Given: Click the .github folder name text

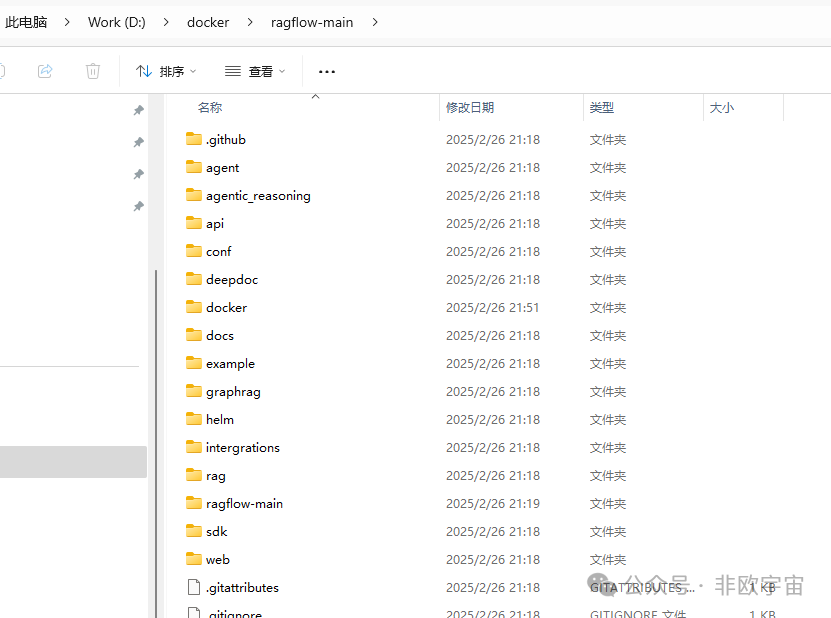Looking at the screenshot, I should click(x=226, y=139).
